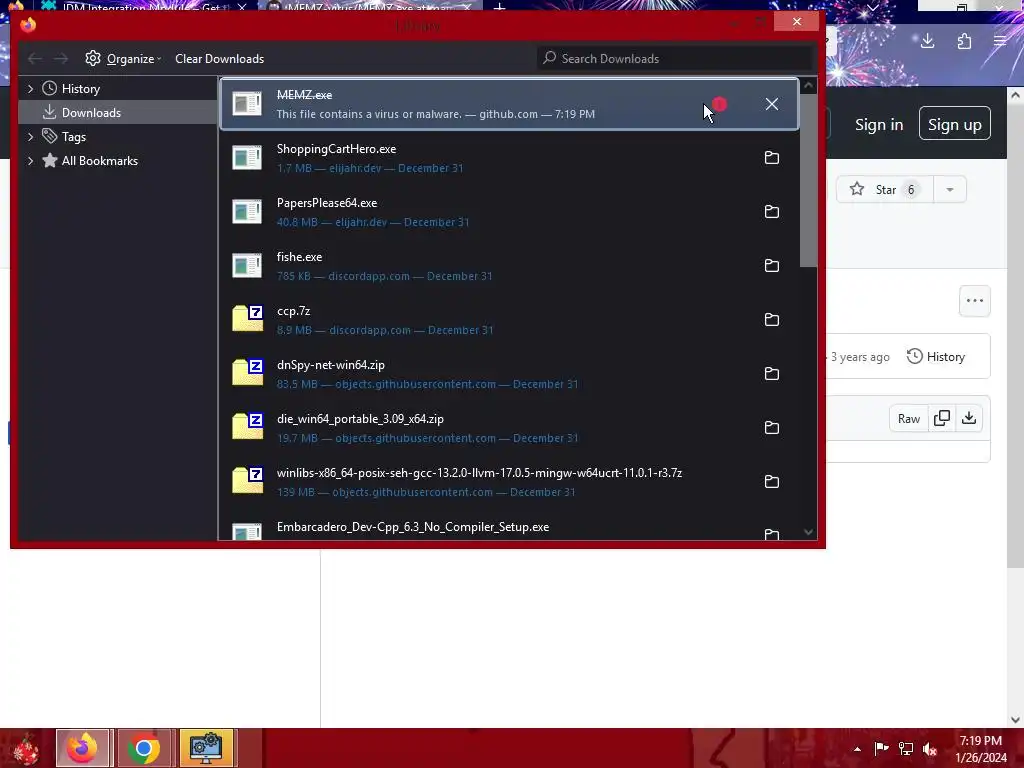Screen dimensions: 1024x768
Task: Click Sign up on GitHub page
Action: tap(954, 123)
